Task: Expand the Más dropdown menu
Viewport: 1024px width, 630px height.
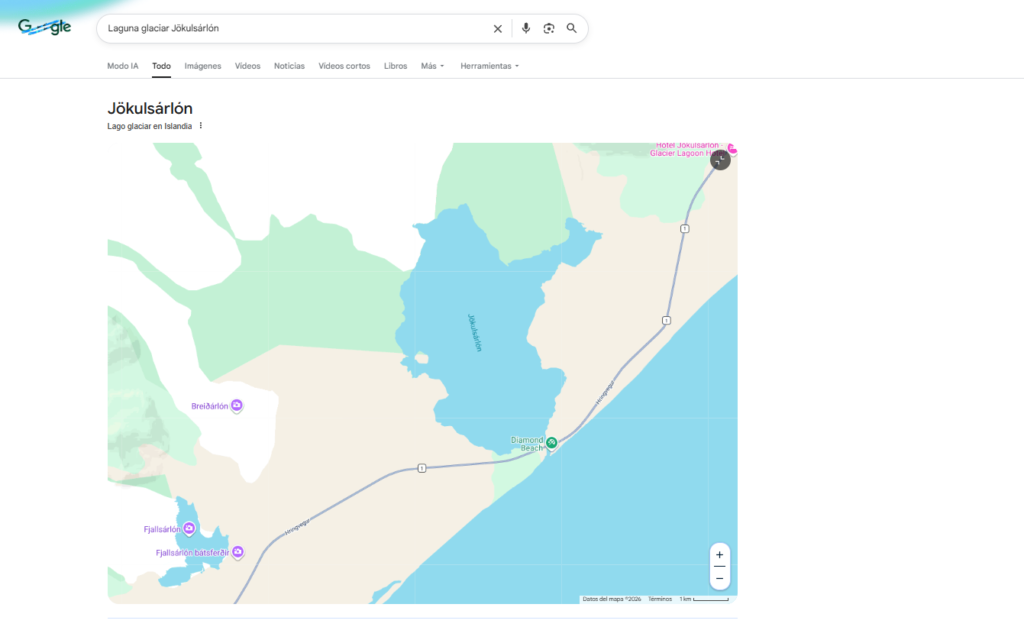Action: coord(432,66)
